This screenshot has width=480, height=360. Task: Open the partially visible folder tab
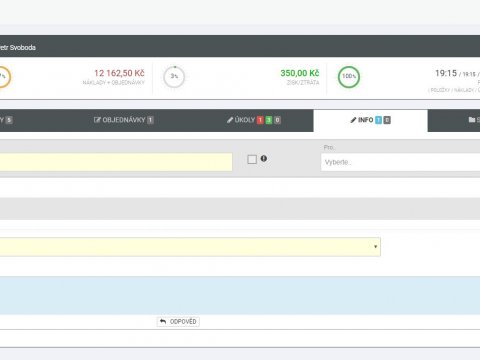(454, 120)
